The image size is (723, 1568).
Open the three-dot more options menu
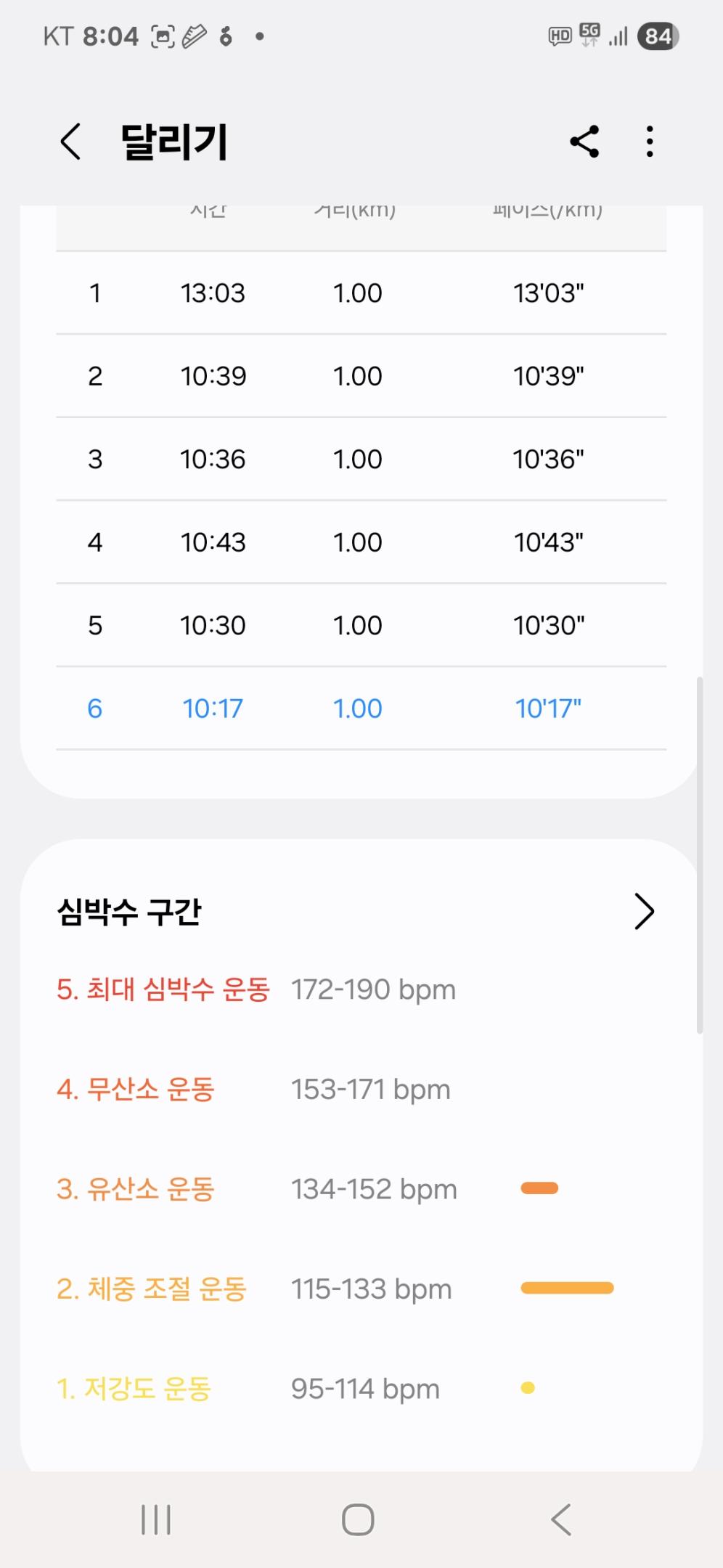coord(650,141)
